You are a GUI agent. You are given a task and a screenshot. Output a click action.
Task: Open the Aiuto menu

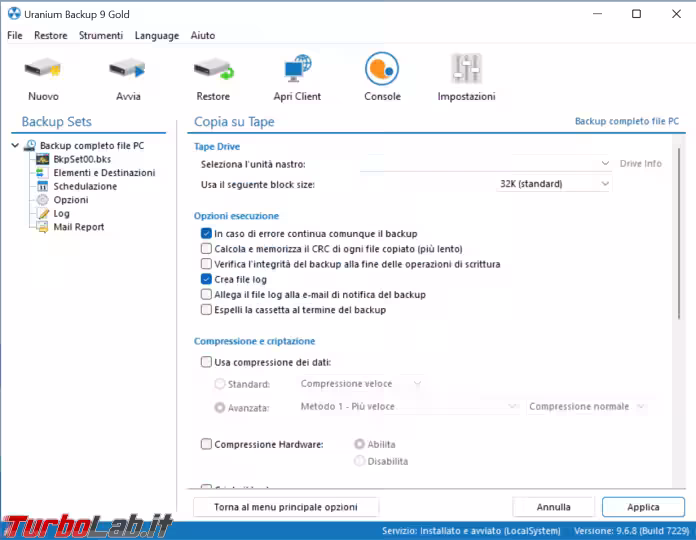(x=203, y=35)
